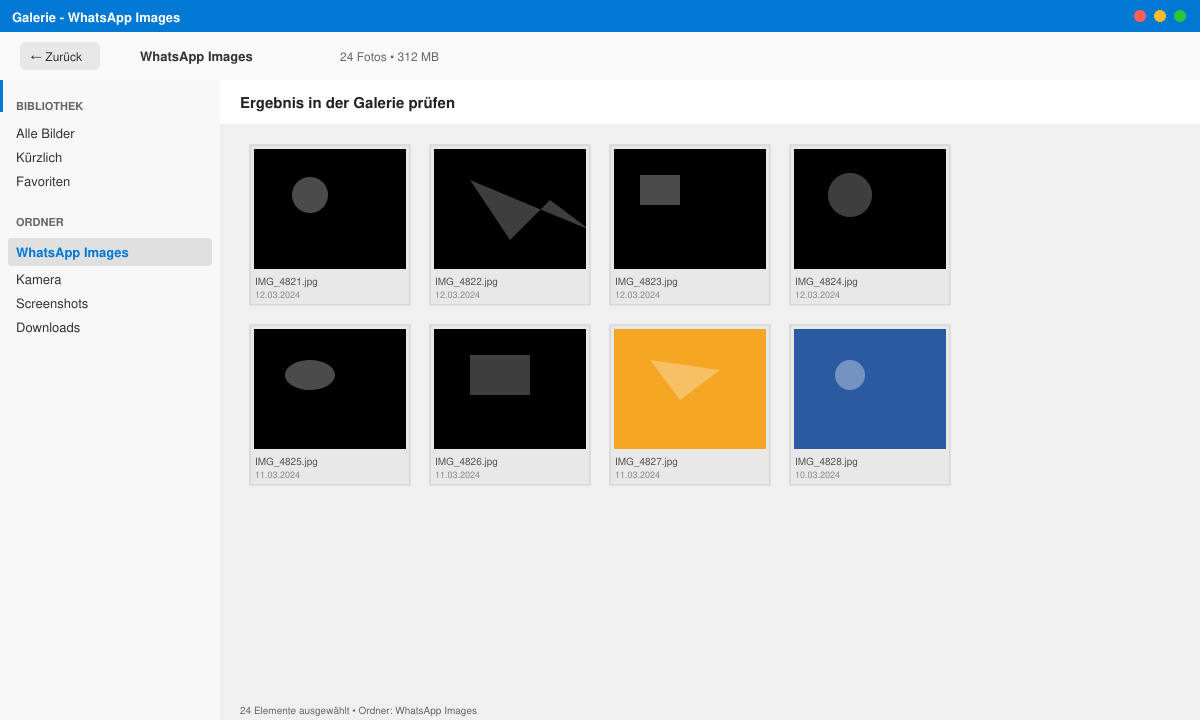Image resolution: width=1200 pixels, height=720 pixels.
Task: Click the IMG_4822.jpg file name
Action: tap(466, 282)
